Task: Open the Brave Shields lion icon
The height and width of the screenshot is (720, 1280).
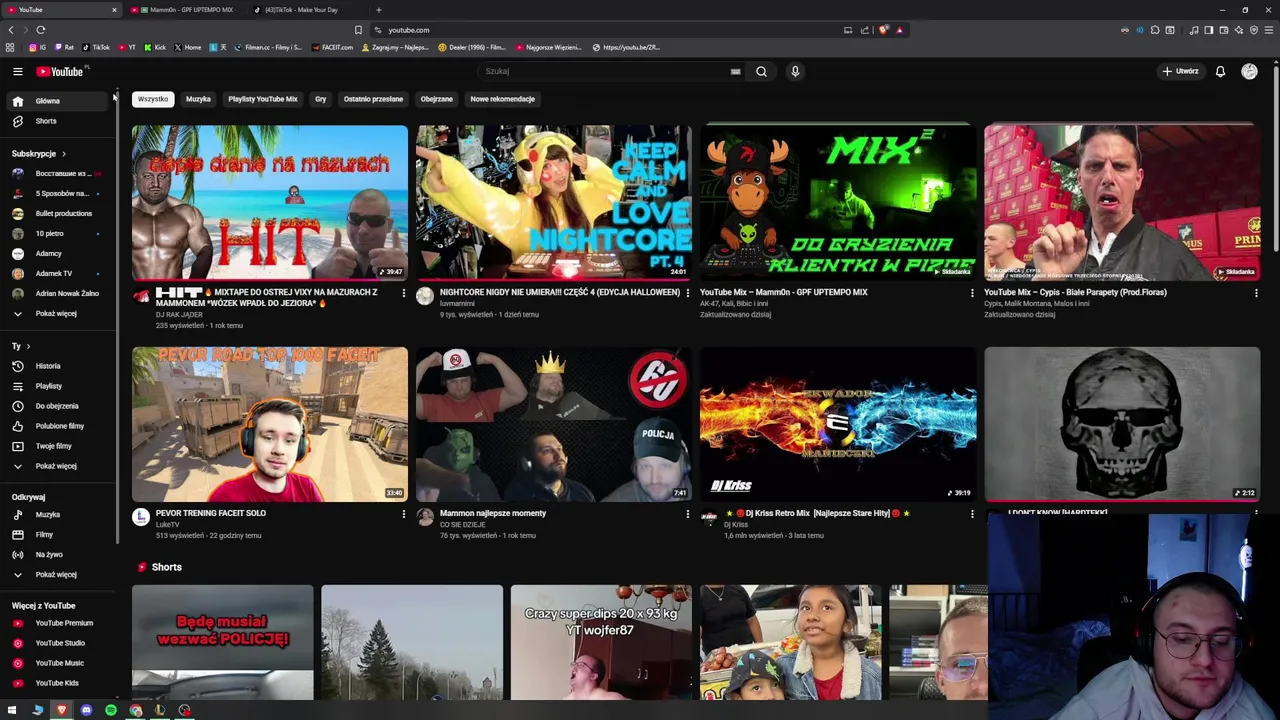Action: click(883, 30)
